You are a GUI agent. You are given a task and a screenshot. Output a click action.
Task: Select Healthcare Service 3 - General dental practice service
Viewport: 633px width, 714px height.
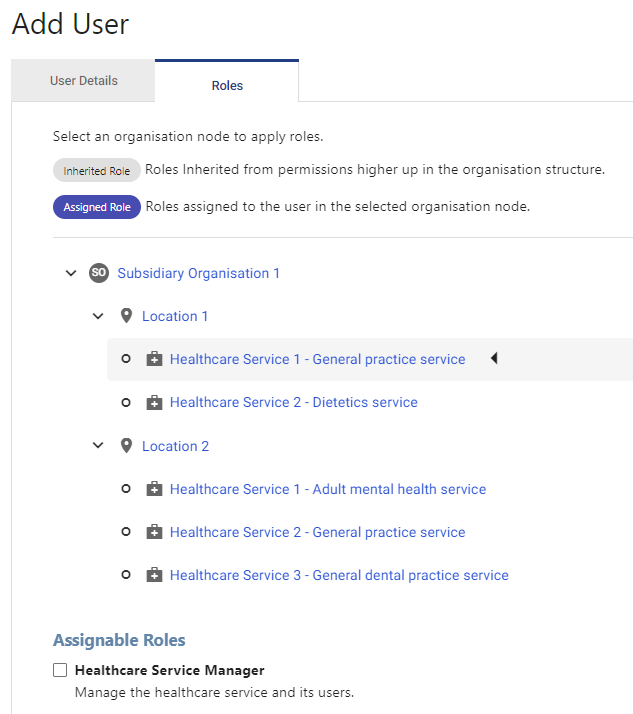click(x=339, y=575)
